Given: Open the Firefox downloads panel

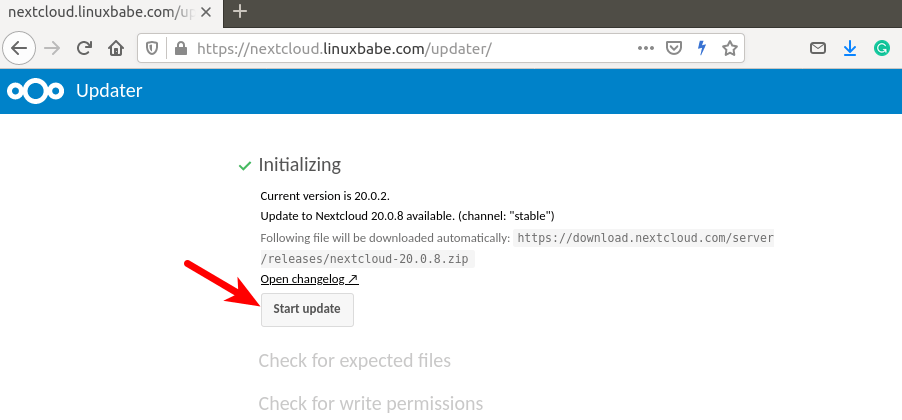Looking at the screenshot, I should point(850,48).
